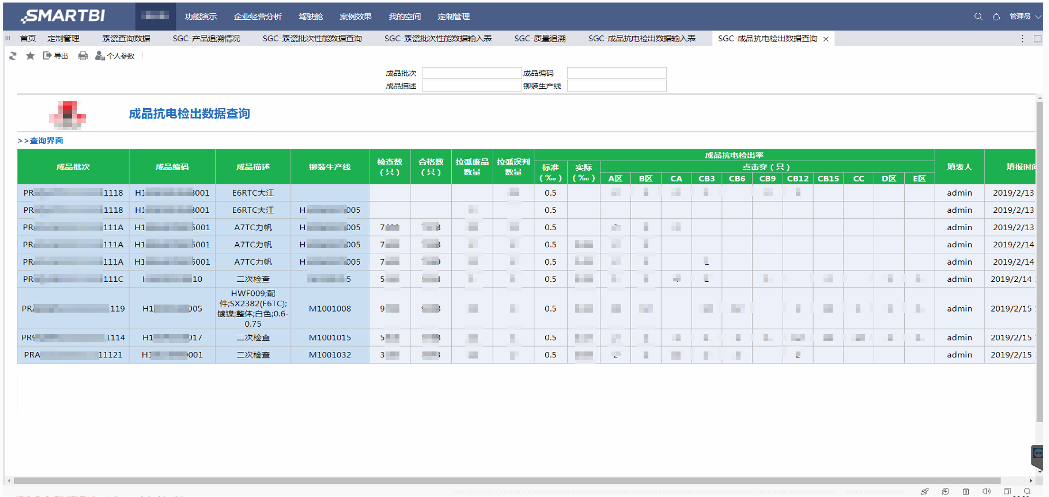This screenshot has width=1049, height=497.
Task: Click the >>查询界面 link
Action: coord(41,141)
